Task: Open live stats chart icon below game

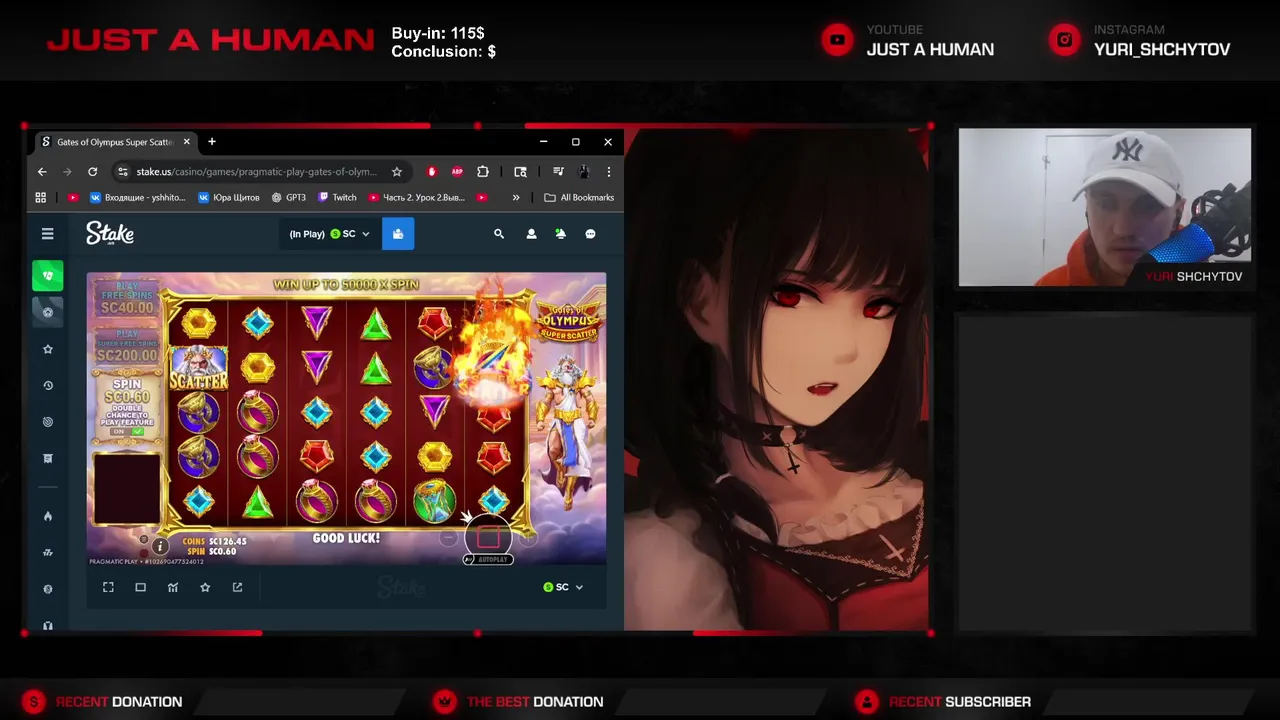Action: tap(173, 587)
